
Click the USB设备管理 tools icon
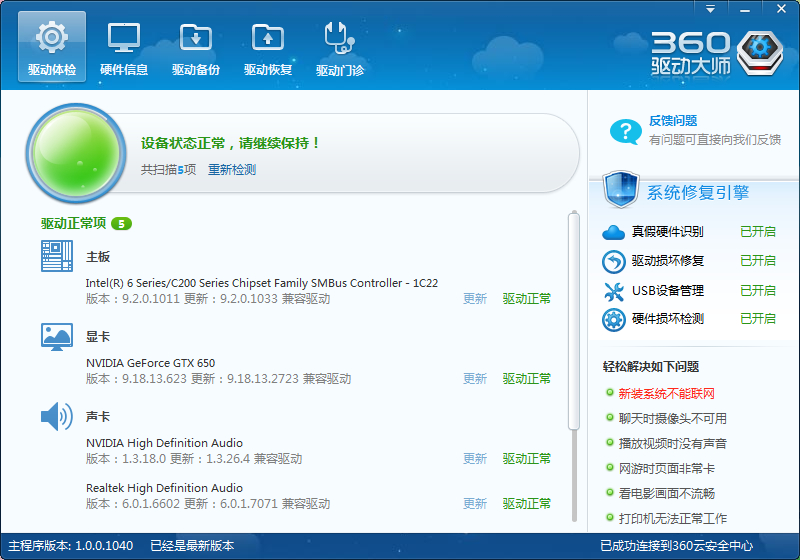click(613, 291)
